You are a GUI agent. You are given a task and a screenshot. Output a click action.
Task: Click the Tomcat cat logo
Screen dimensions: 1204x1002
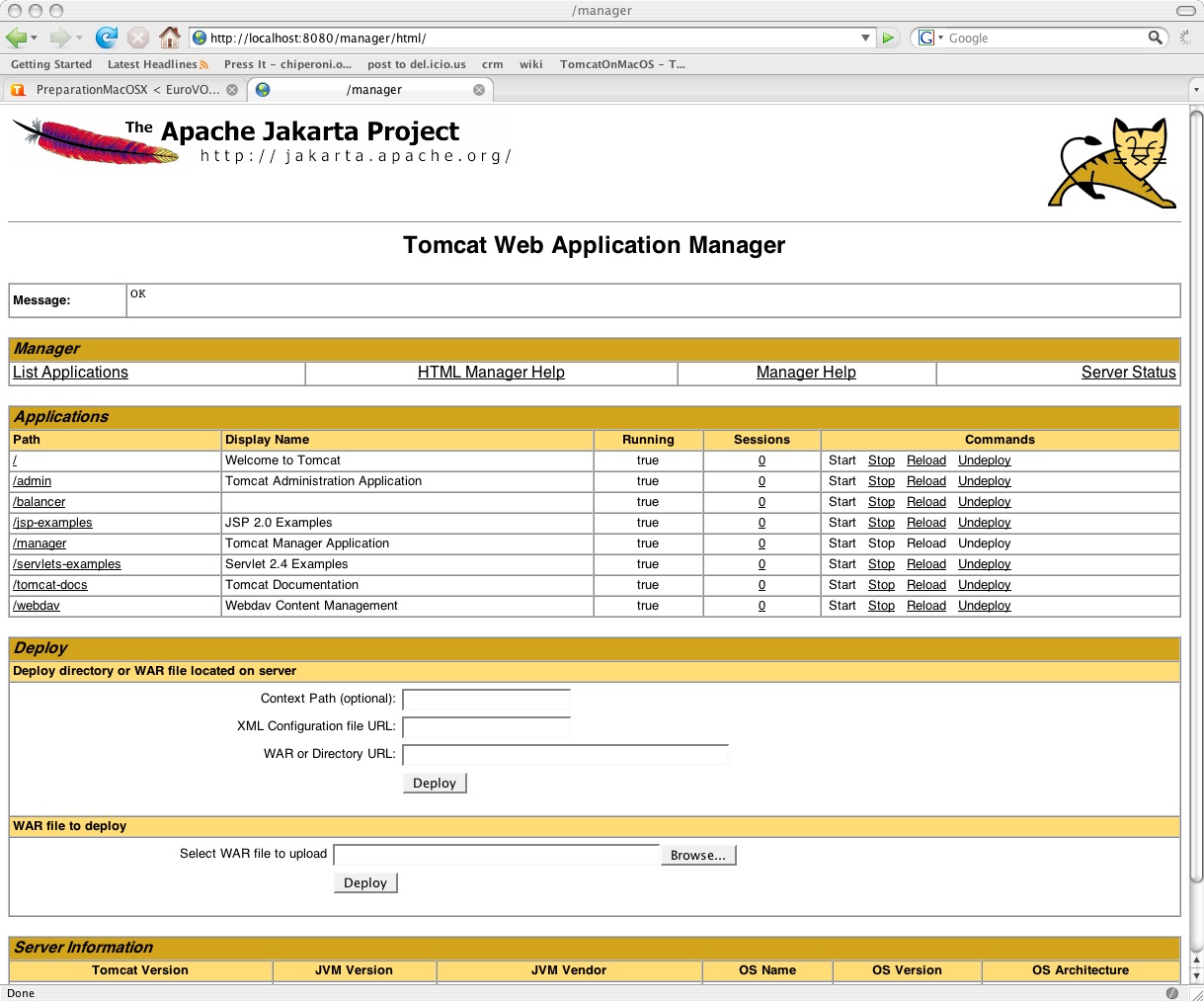point(1113,162)
